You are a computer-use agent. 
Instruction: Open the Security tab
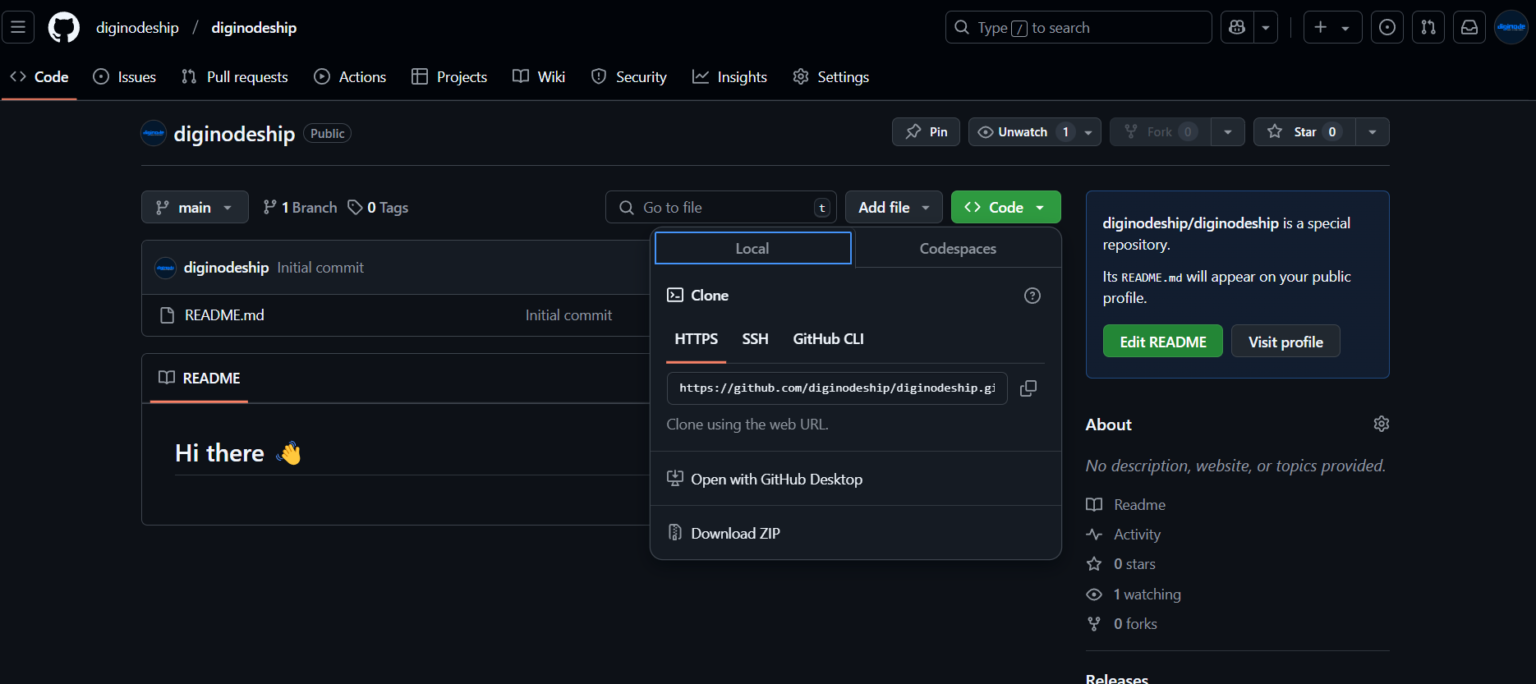click(x=628, y=76)
